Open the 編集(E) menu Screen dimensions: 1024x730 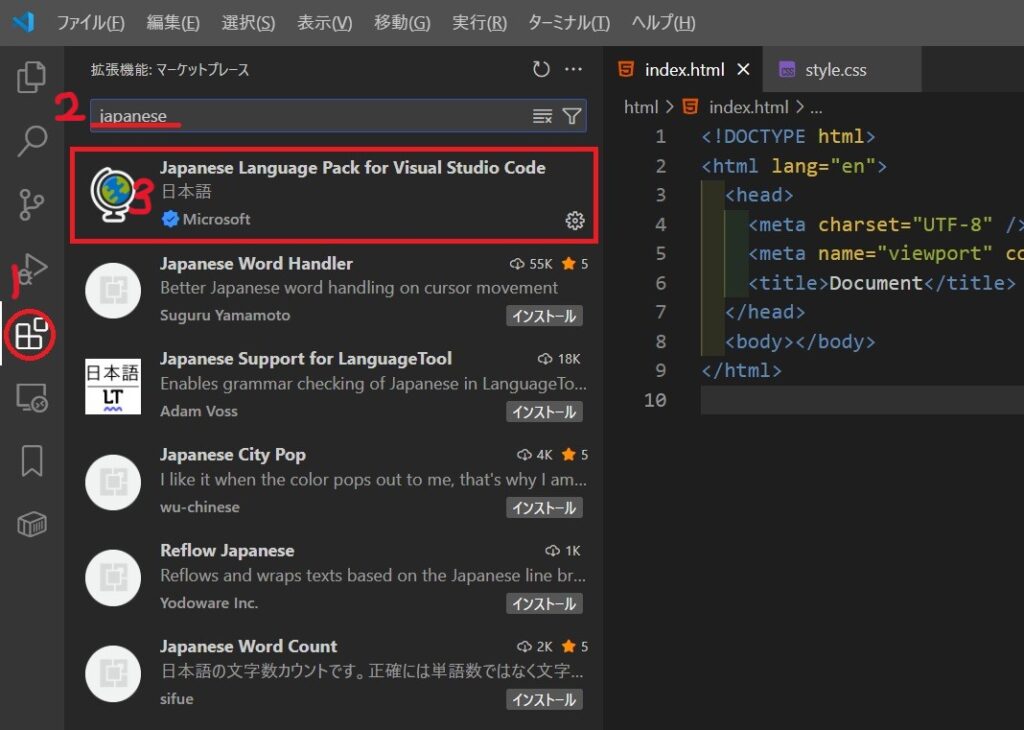tap(173, 23)
